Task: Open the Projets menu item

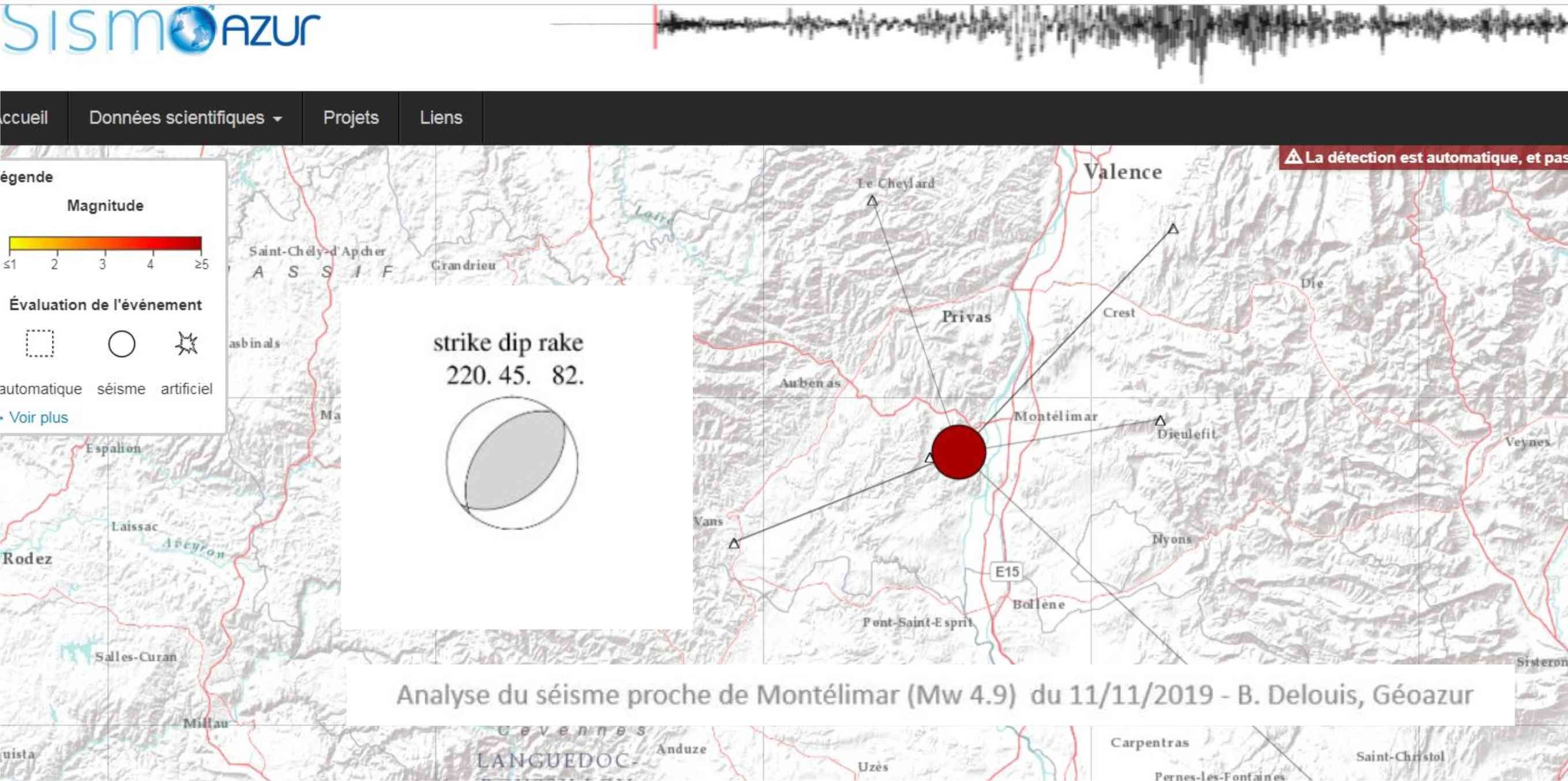Action: pos(351,118)
